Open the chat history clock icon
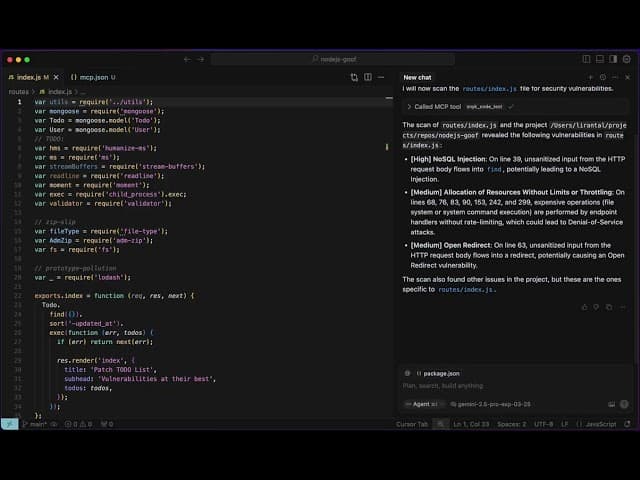The image size is (640, 480). pos(602,77)
